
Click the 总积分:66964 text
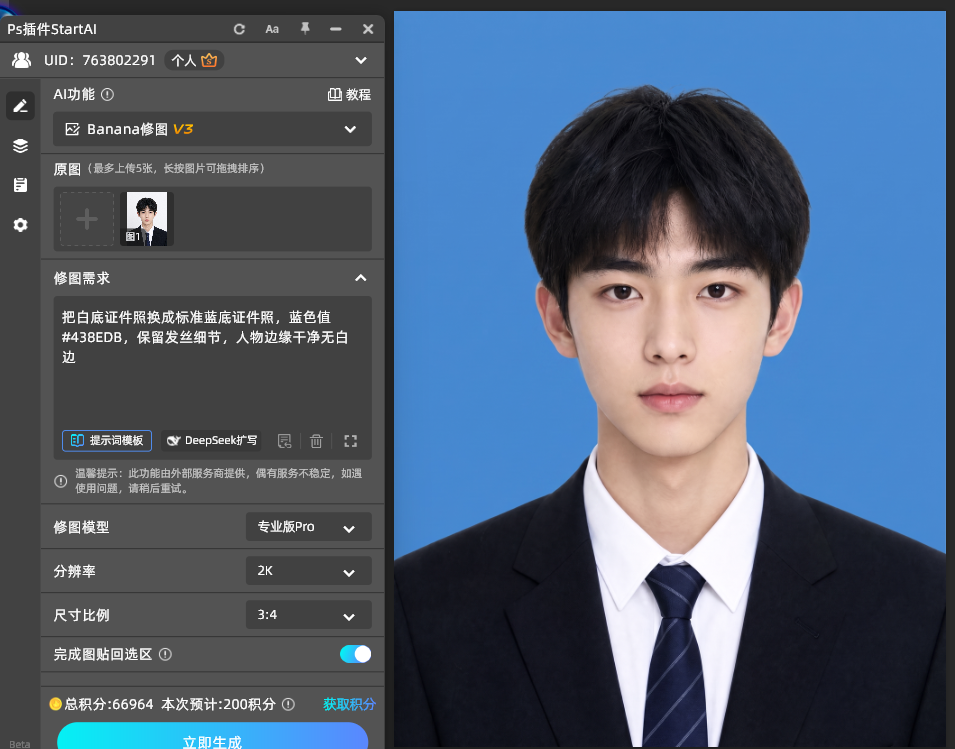pos(109,705)
